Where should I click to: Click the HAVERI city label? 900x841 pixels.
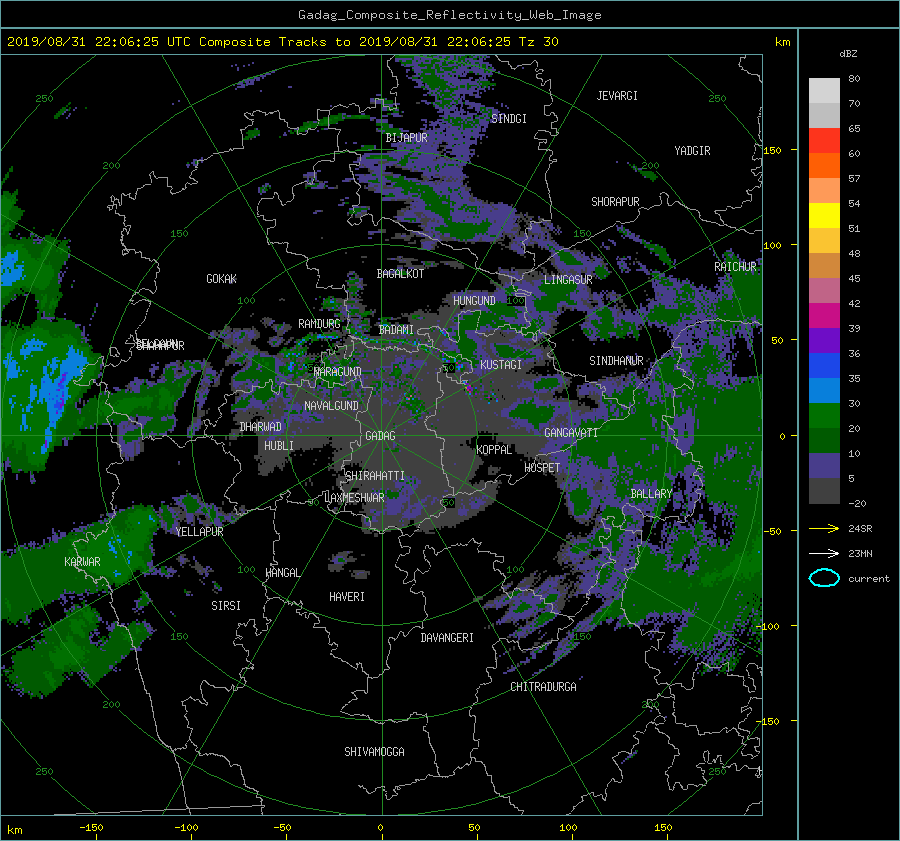tap(347, 597)
